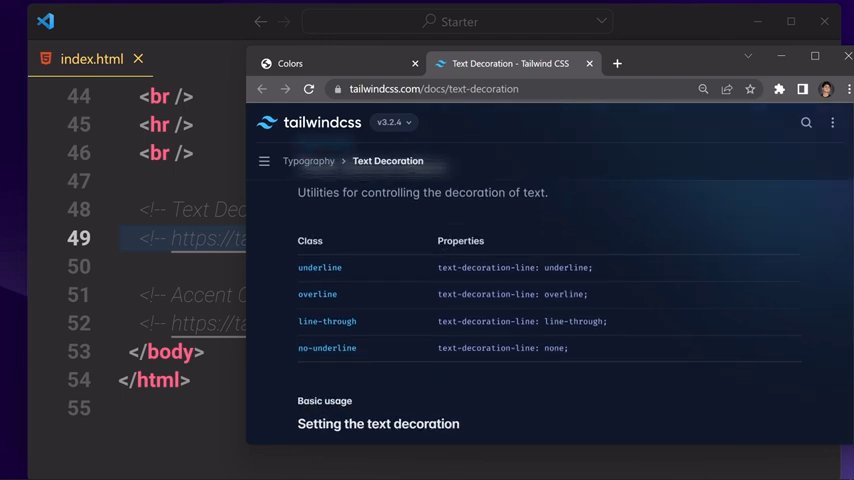The height and width of the screenshot is (480, 854).
Task: Click the Text Decoration breadcrumb
Action: [x=388, y=161]
